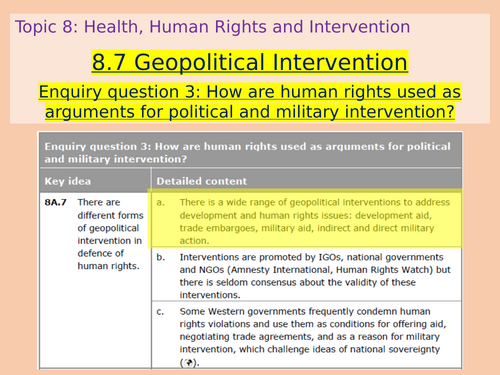Select the underlined Enquiry question 3 subtitle
Viewport: 500px width, 375px height.
(250, 102)
